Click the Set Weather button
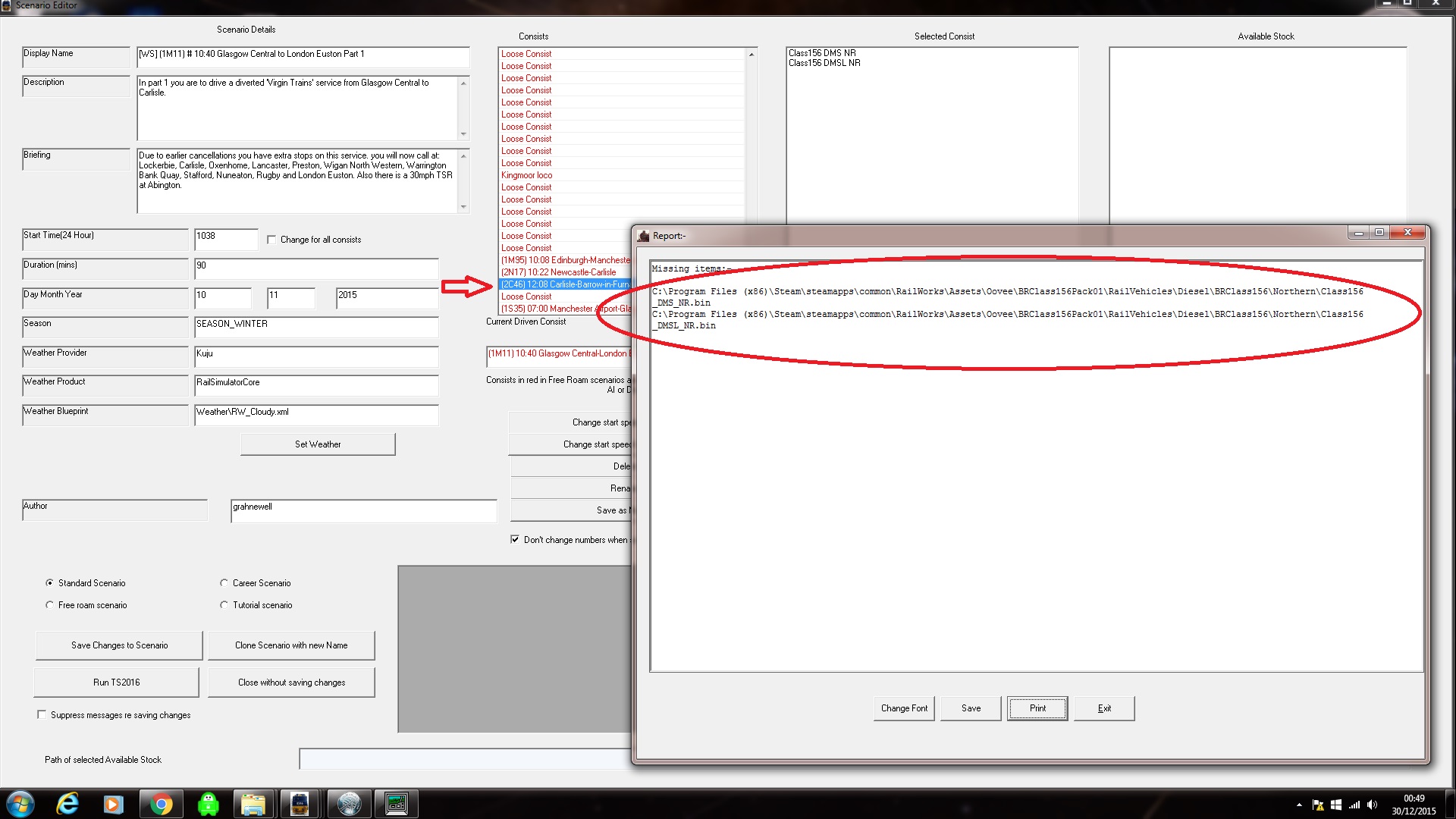This screenshot has height=819, width=1456. (318, 444)
